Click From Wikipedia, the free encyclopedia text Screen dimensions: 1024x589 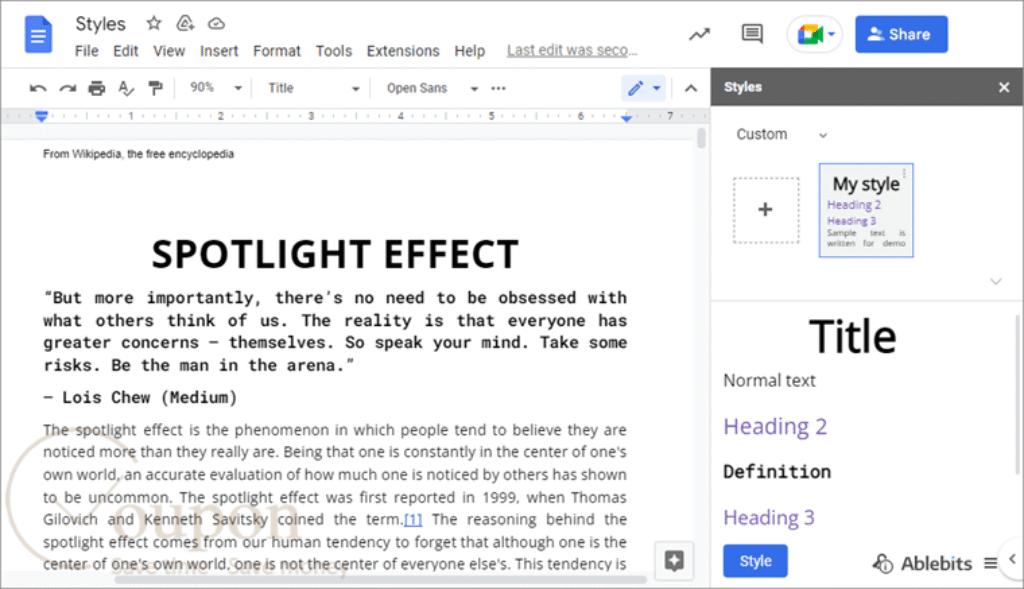138,154
